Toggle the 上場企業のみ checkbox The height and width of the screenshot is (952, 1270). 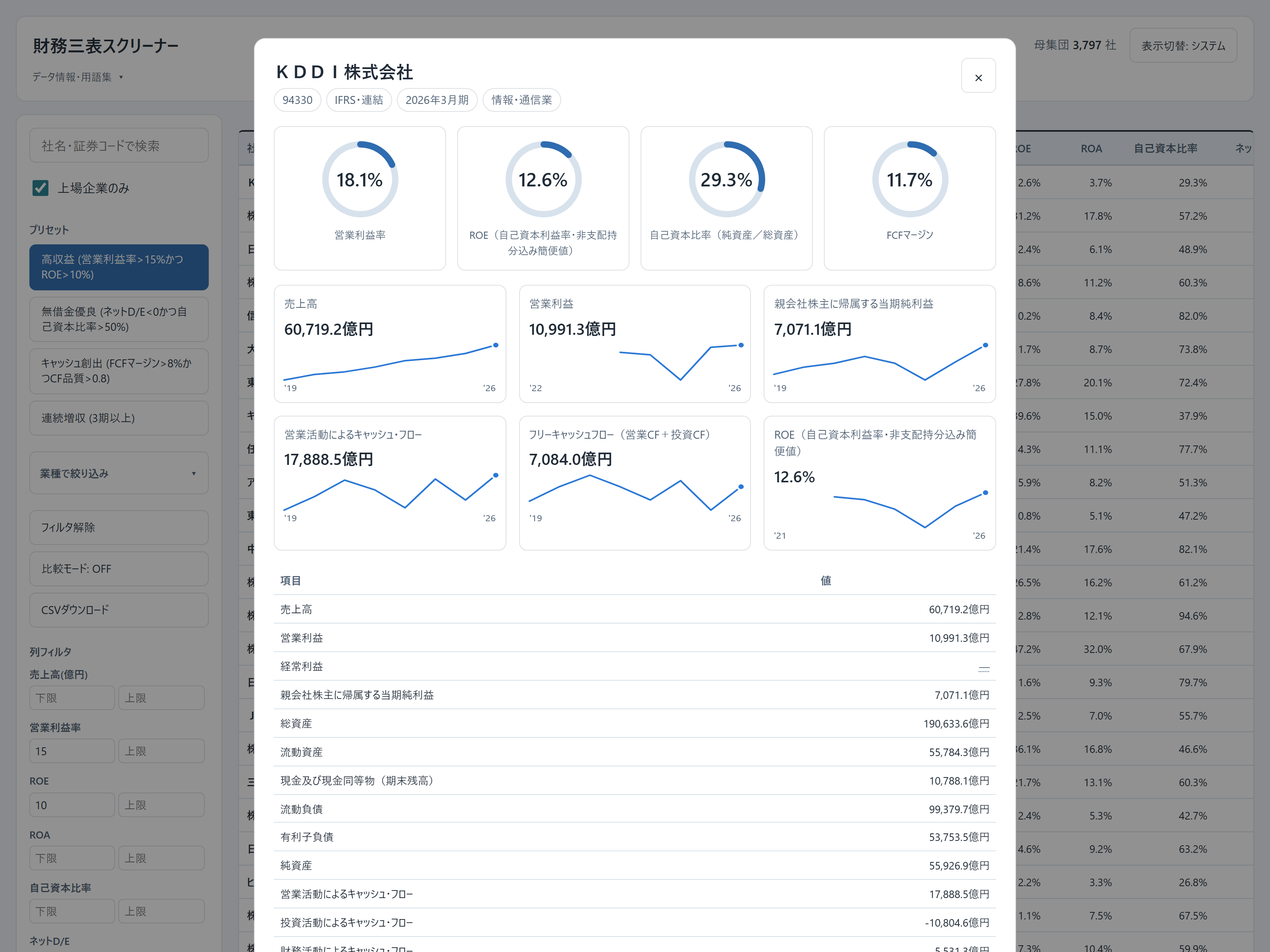(40, 188)
